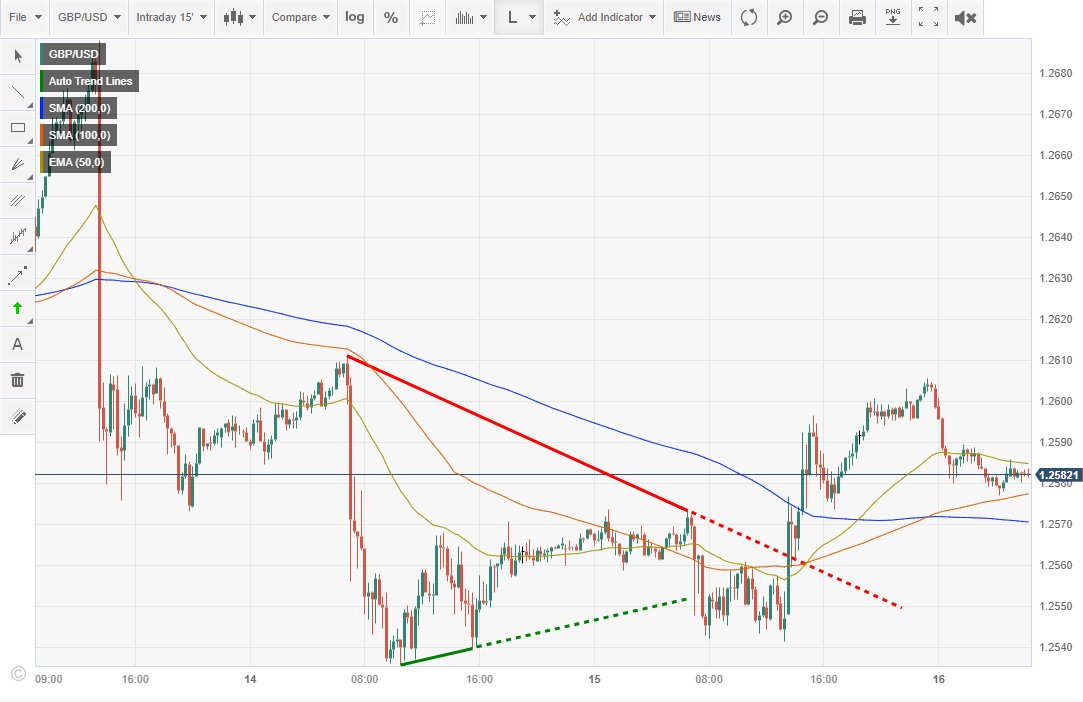Image resolution: width=1083 pixels, height=702 pixels.
Task: Click the GBP/USD legend label
Action: tap(73, 54)
